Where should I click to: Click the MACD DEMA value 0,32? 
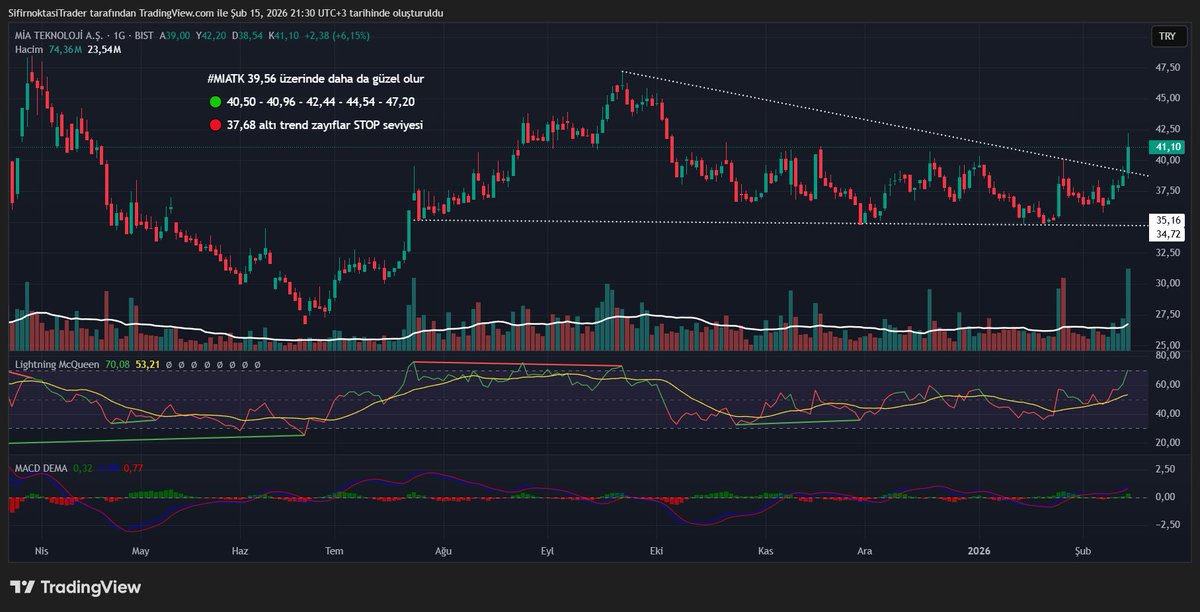pyautogui.click(x=83, y=467)
